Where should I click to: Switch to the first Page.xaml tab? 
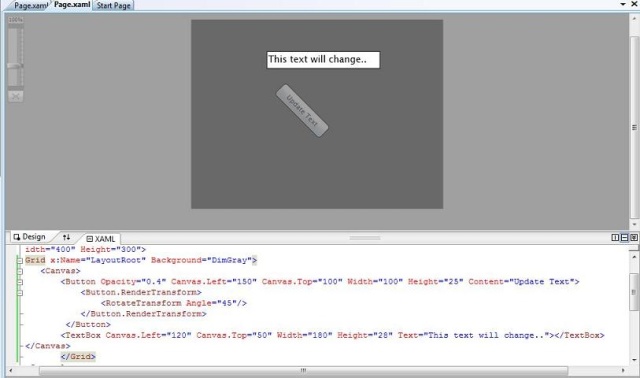(30, 6)
